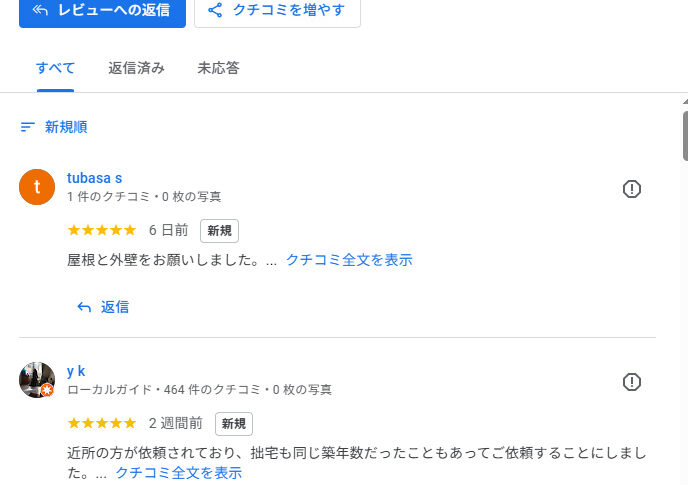The width and height of the screenshot is (688, 485).
Task: Open the tubasa s reviewer profile link
Action: point(94,178)
